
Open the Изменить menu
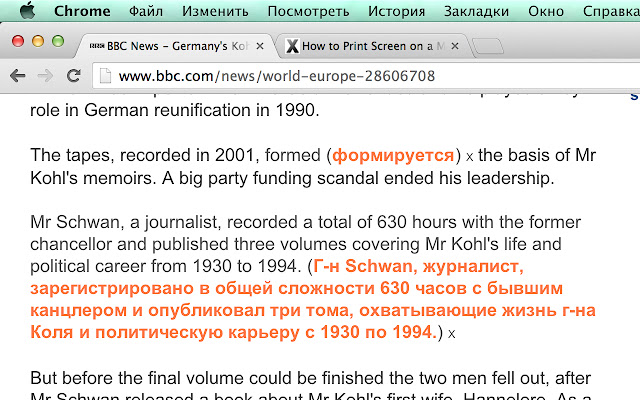215,11
